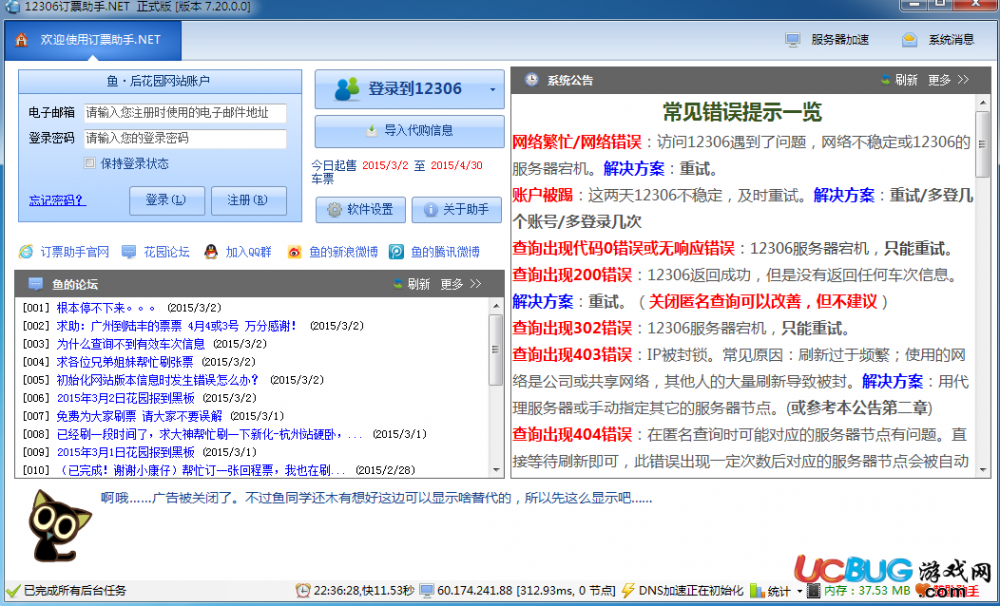Screen dimensions: 1000x606
Task: Click the 服务器加速 monitor icon
Action: [x=793, y=40]
